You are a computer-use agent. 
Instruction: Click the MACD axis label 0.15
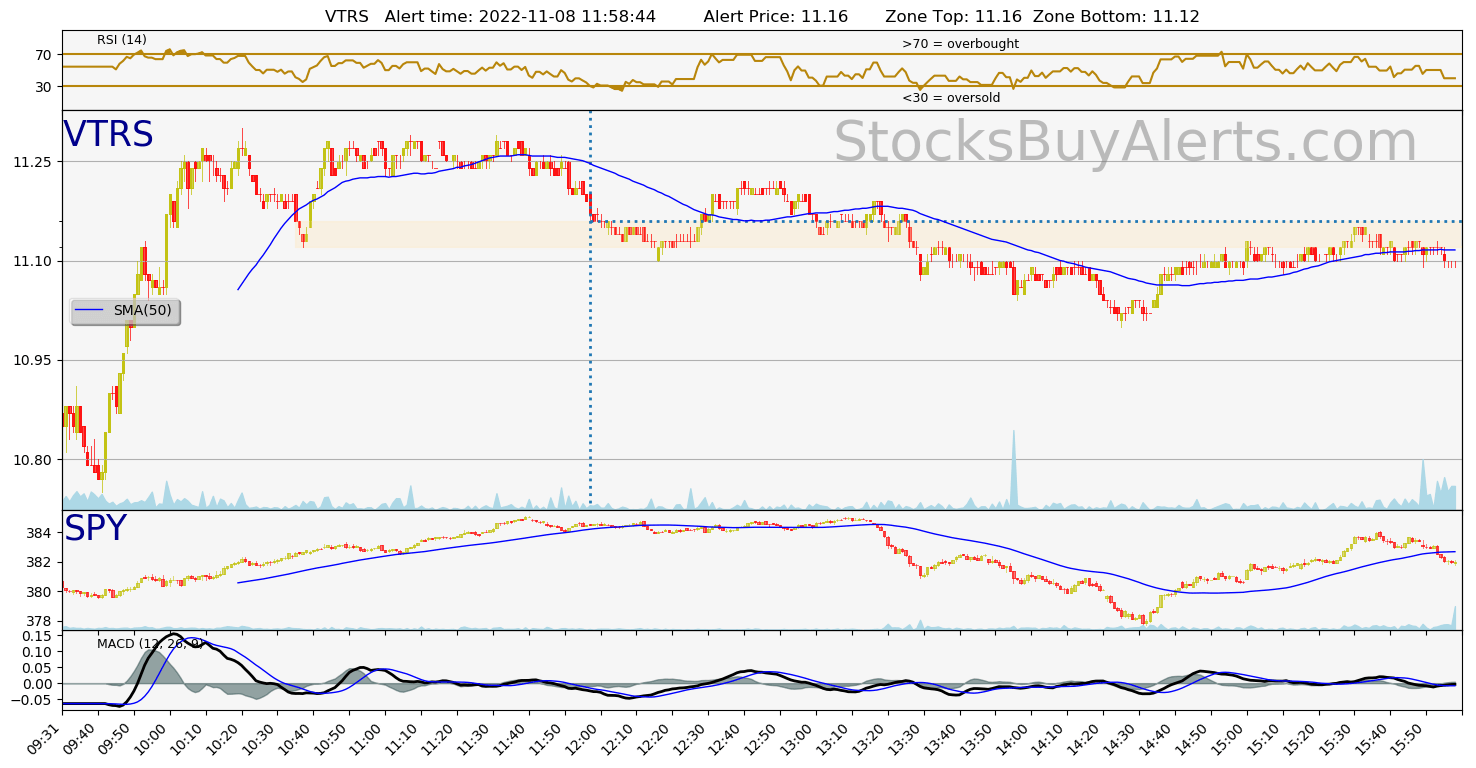pyautogui.click(x=38, y=636)
